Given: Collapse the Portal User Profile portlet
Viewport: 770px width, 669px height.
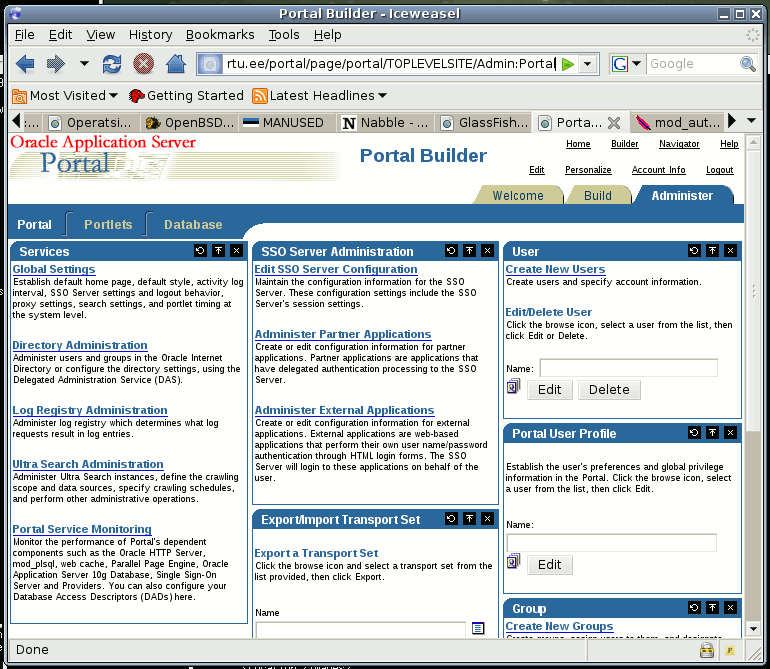Looking at the screenshot, I should pyautogui.click(x=713, y=432).
